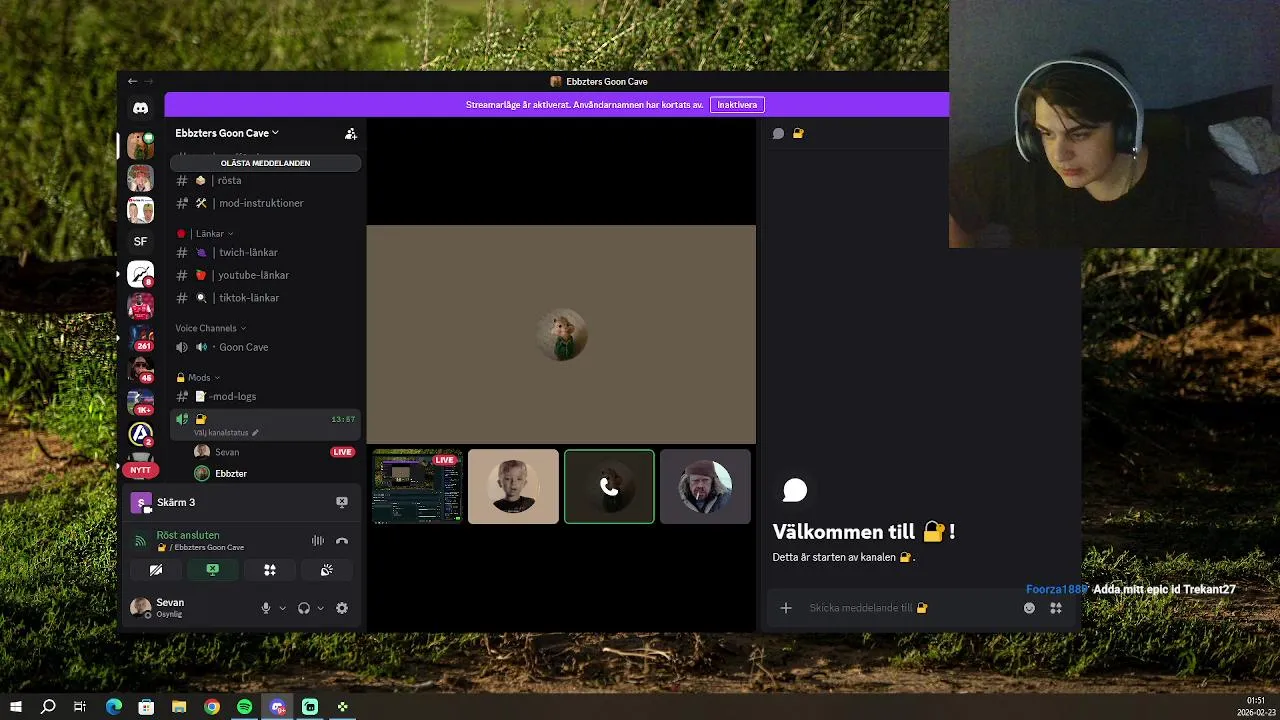Viewport: 1280px width, 720px height.
Task: Click lock channel icon in chat header
Action: pyautogui.click(x=798, y=133)
